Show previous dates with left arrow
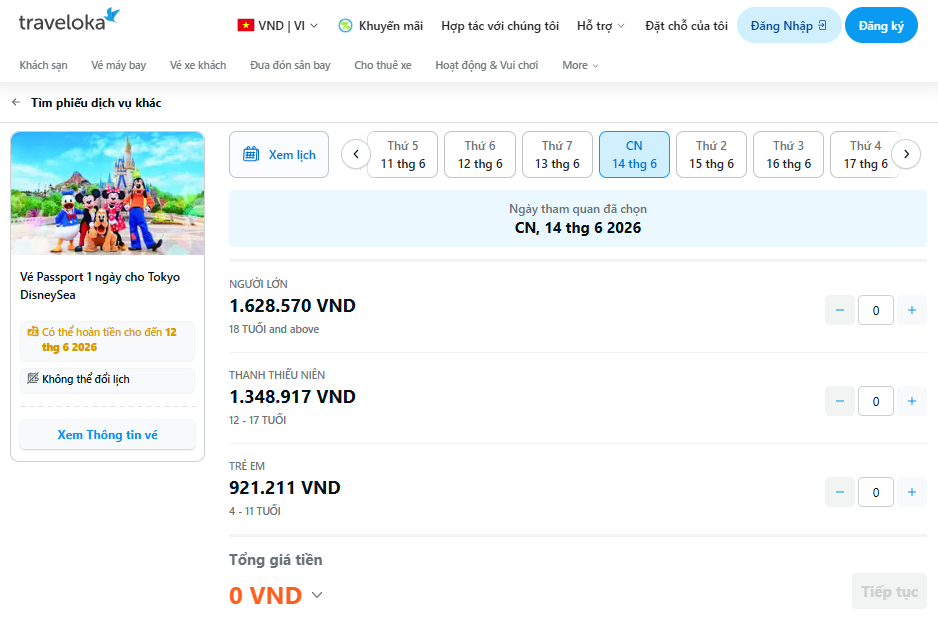 [356, 154]
